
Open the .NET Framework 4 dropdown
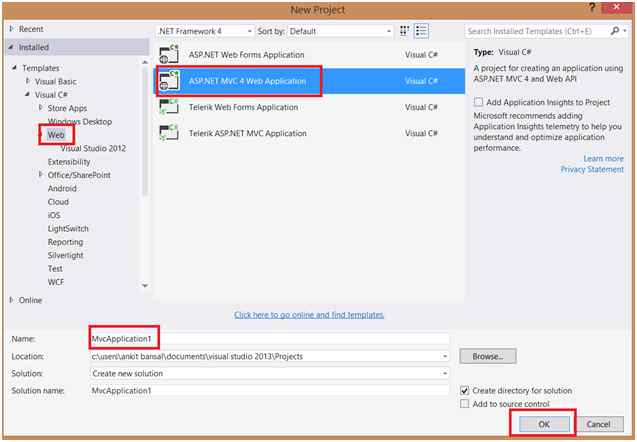pyautogui.click(x=205, y=31)
